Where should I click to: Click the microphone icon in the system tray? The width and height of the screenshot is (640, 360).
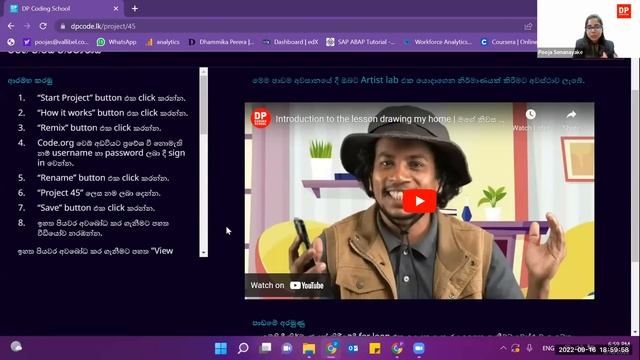[529, 348]
